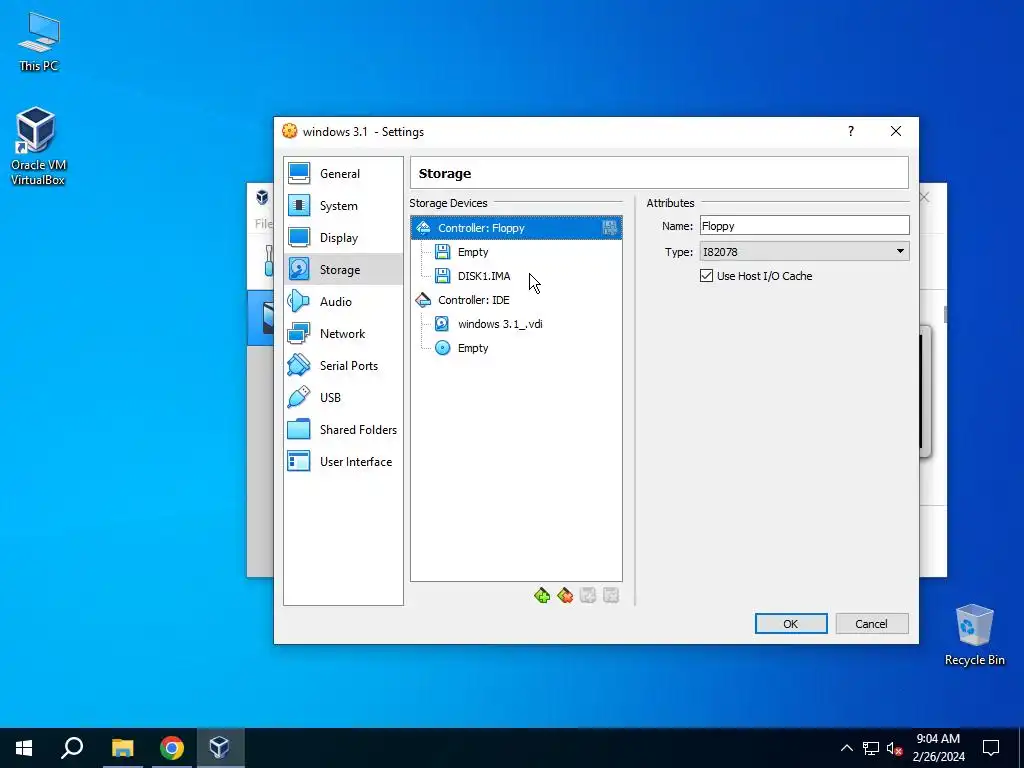The width and height of the screenshot is (1024, 768).
Task: Click the controller Name input field
Action: 805,226
